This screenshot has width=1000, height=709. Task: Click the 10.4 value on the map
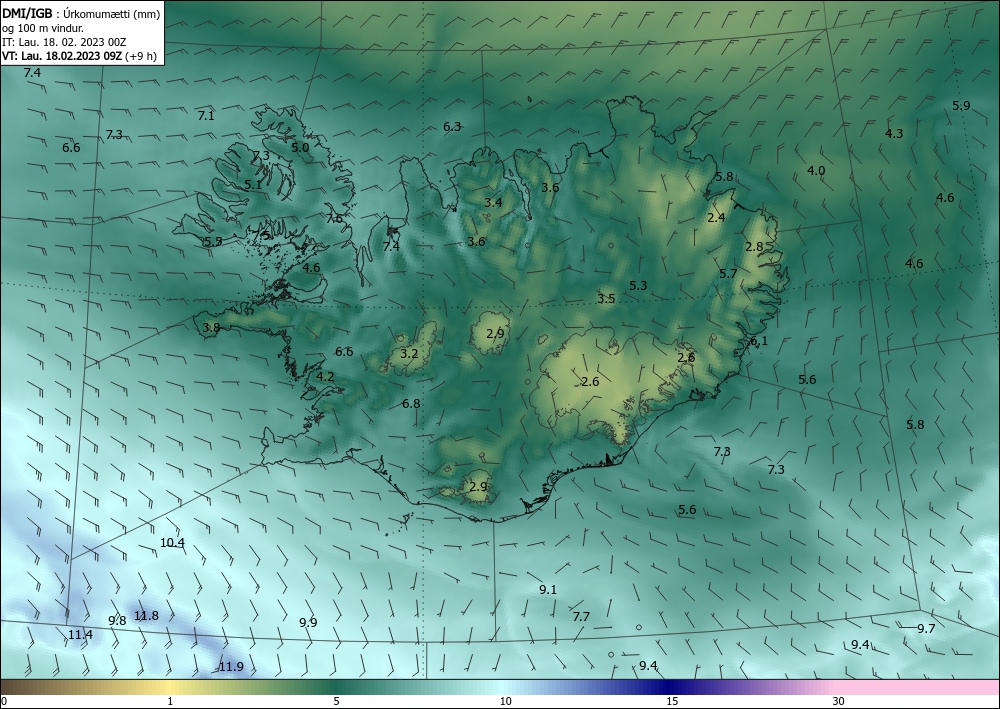pyautogui.click(x=172, y=543)
